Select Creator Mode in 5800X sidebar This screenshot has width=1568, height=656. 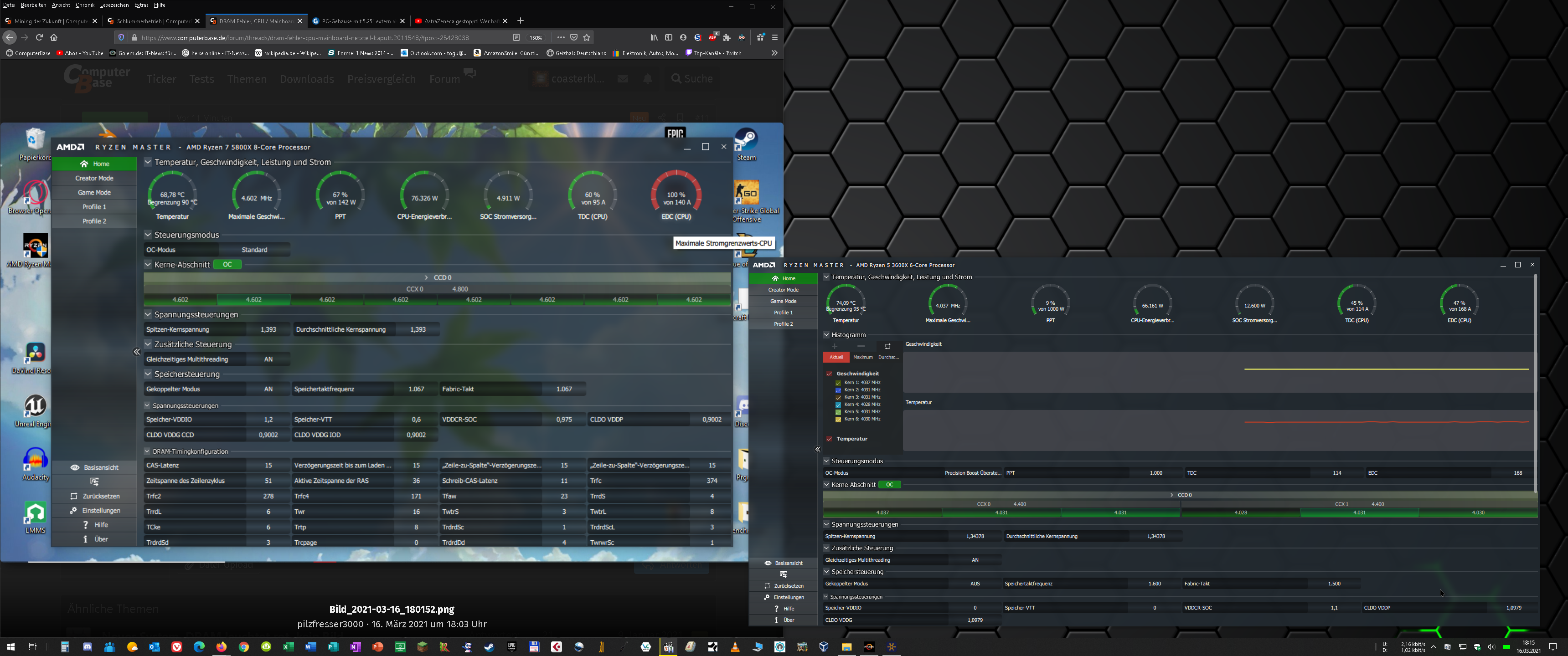94,178
